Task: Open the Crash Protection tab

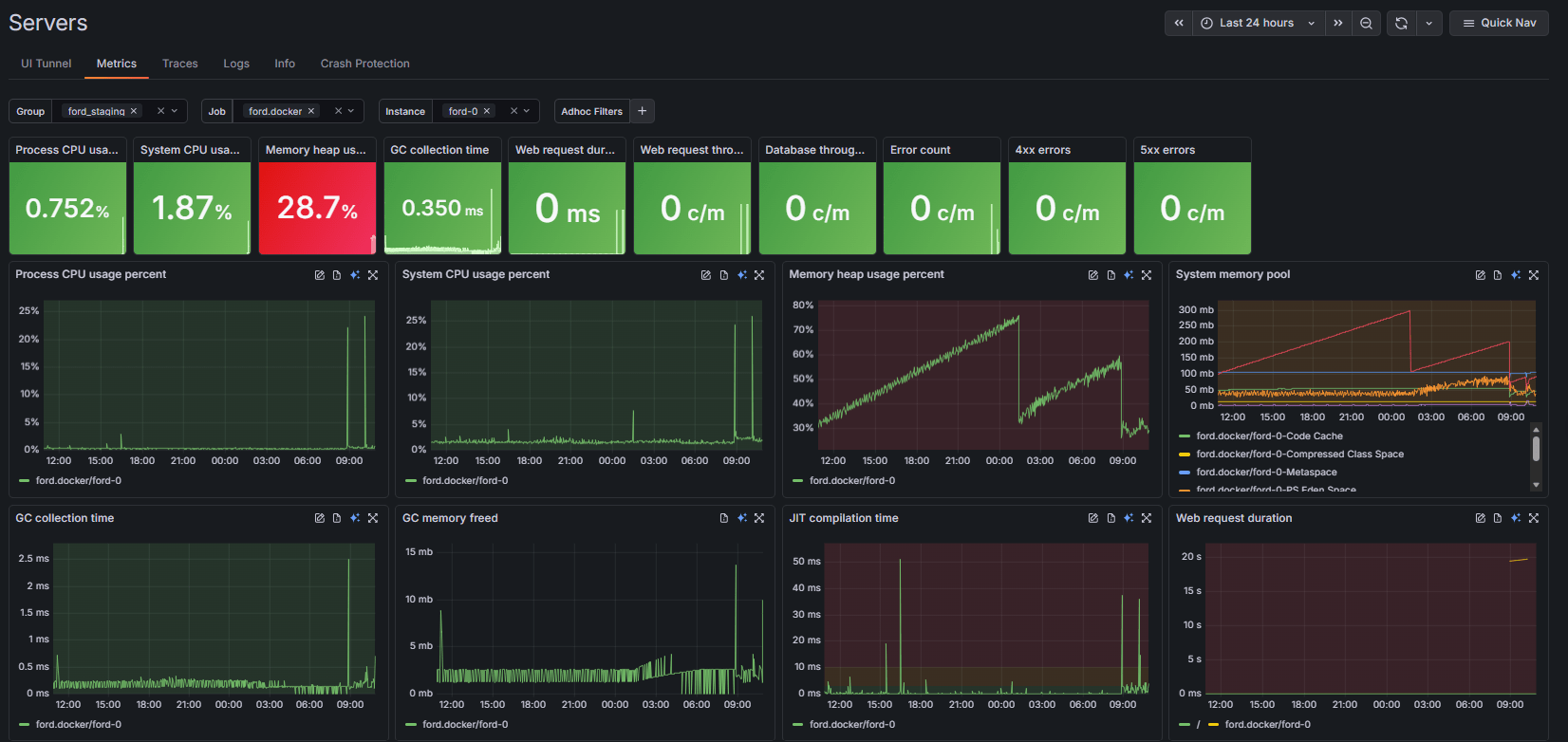Action: (364, 64)
